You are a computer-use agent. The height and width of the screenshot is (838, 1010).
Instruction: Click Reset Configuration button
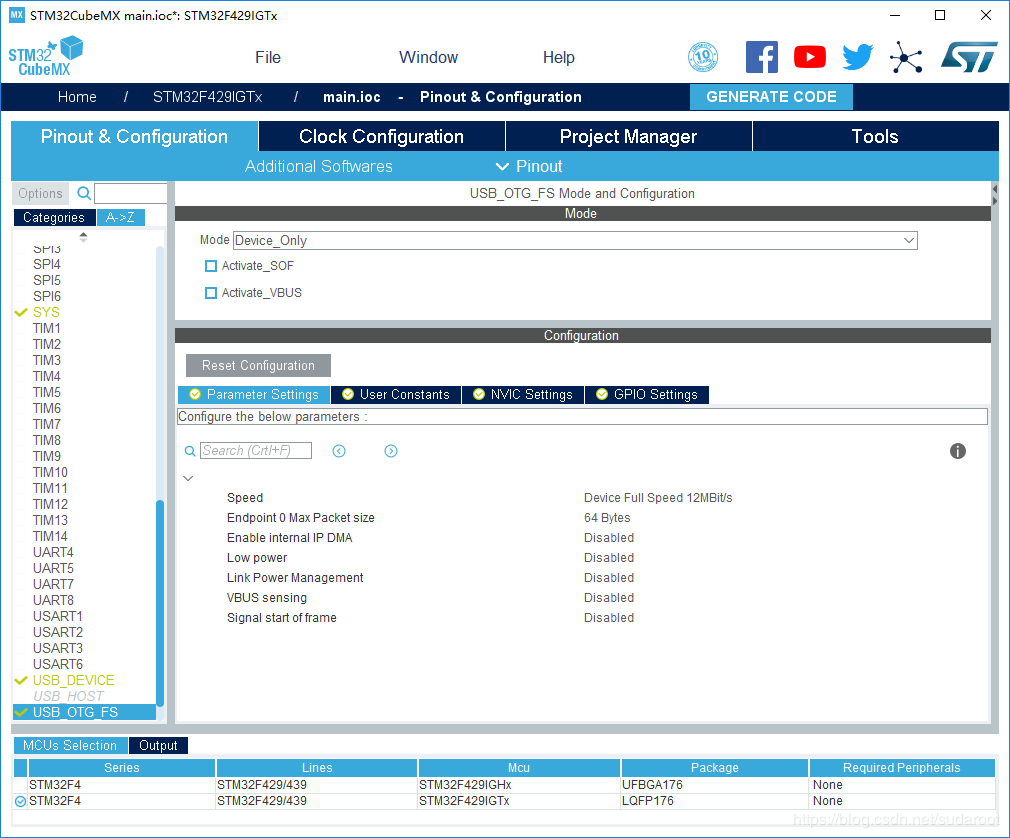pyautogui.click(x=258, y=365)
